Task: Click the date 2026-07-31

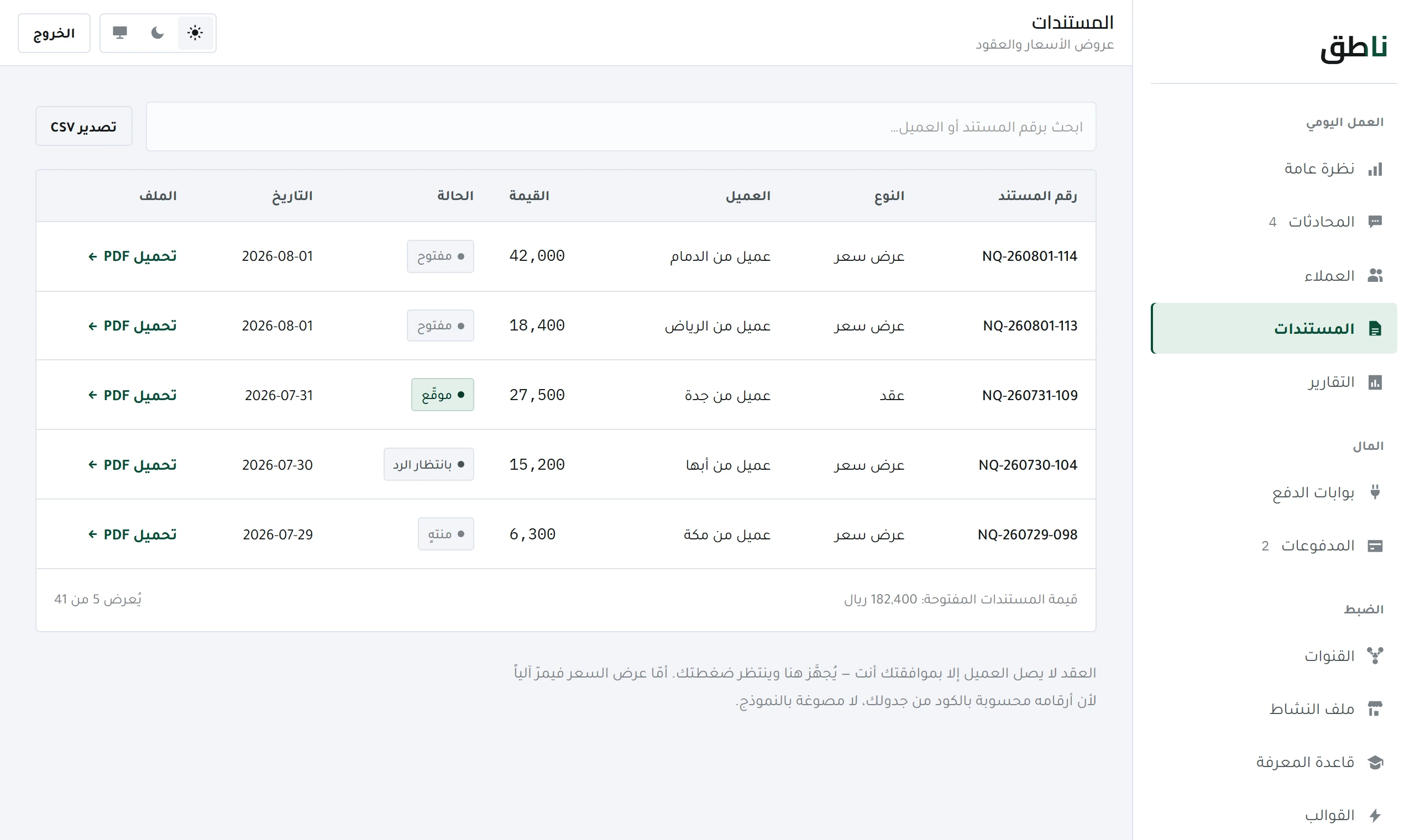Action: (279, 395)
